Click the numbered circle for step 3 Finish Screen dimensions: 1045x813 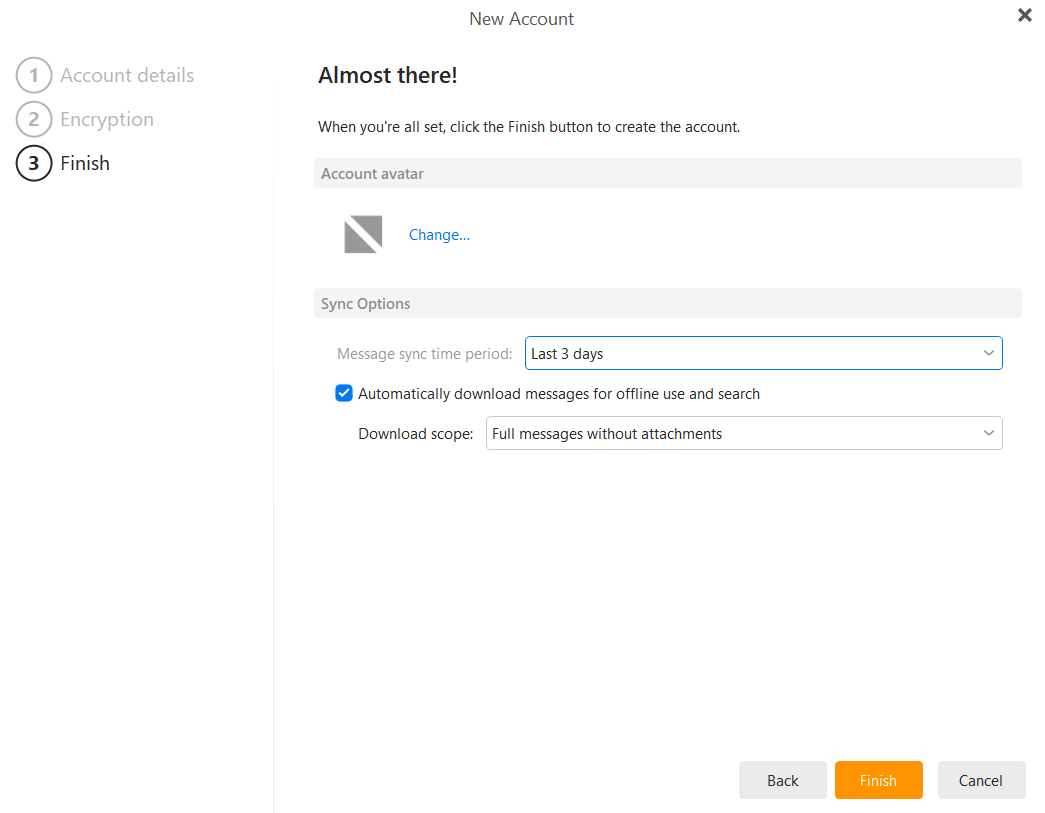pyautogui.click(x=33, y=163)
